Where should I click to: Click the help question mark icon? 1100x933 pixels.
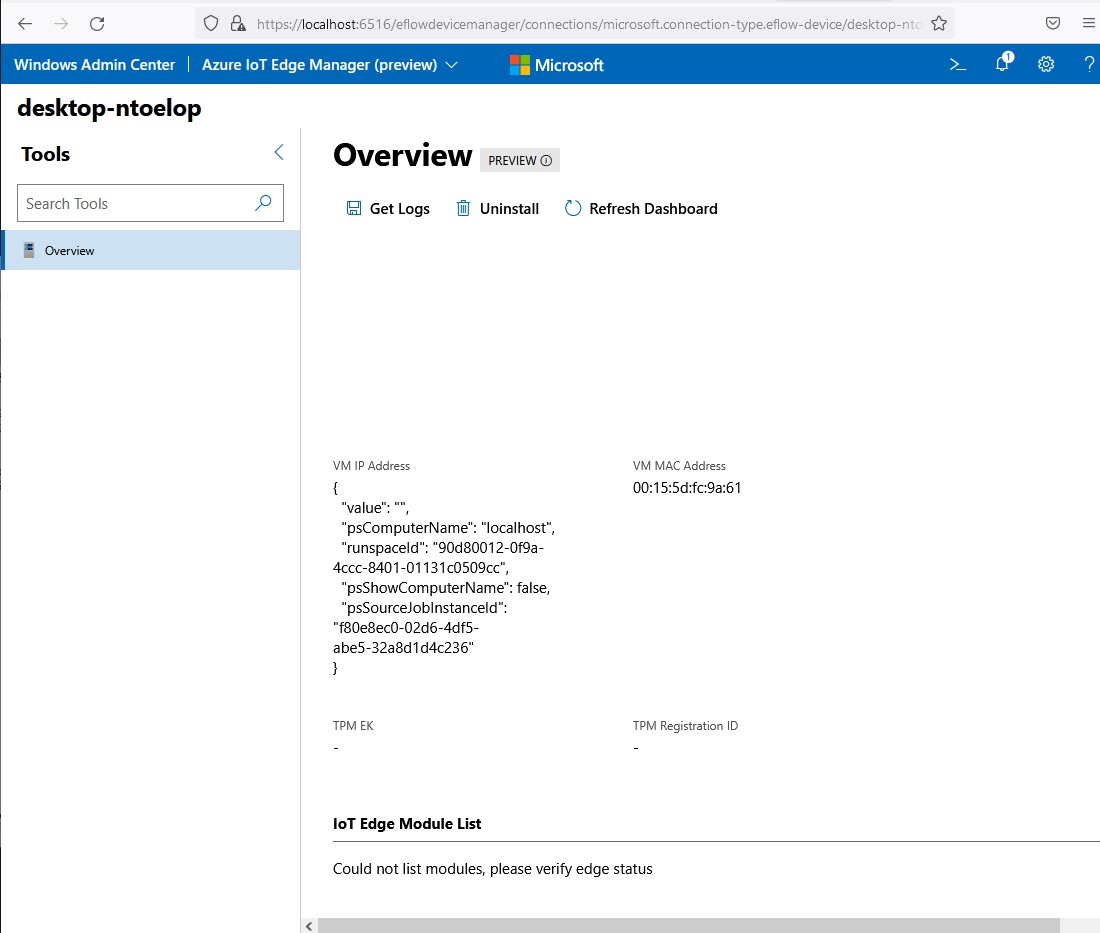pyautogui.click(x=1088, y=64)
